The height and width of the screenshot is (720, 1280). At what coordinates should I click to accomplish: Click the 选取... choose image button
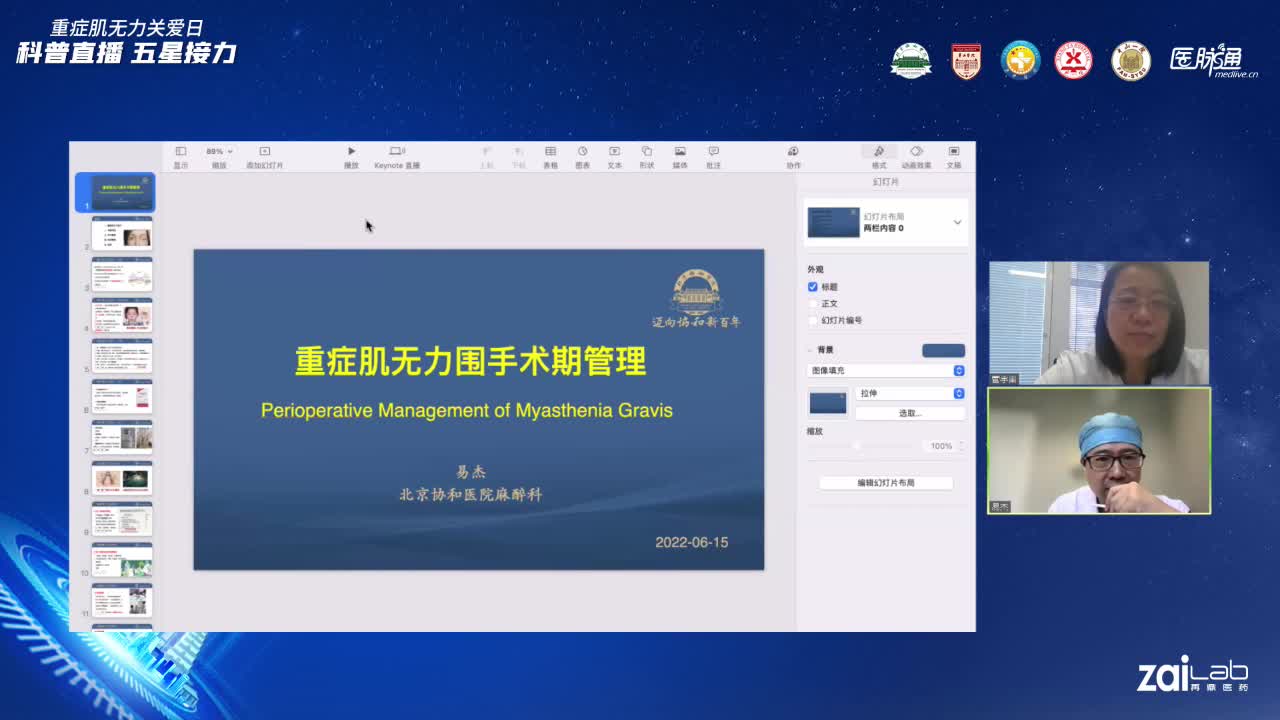[x=910, y=413]
